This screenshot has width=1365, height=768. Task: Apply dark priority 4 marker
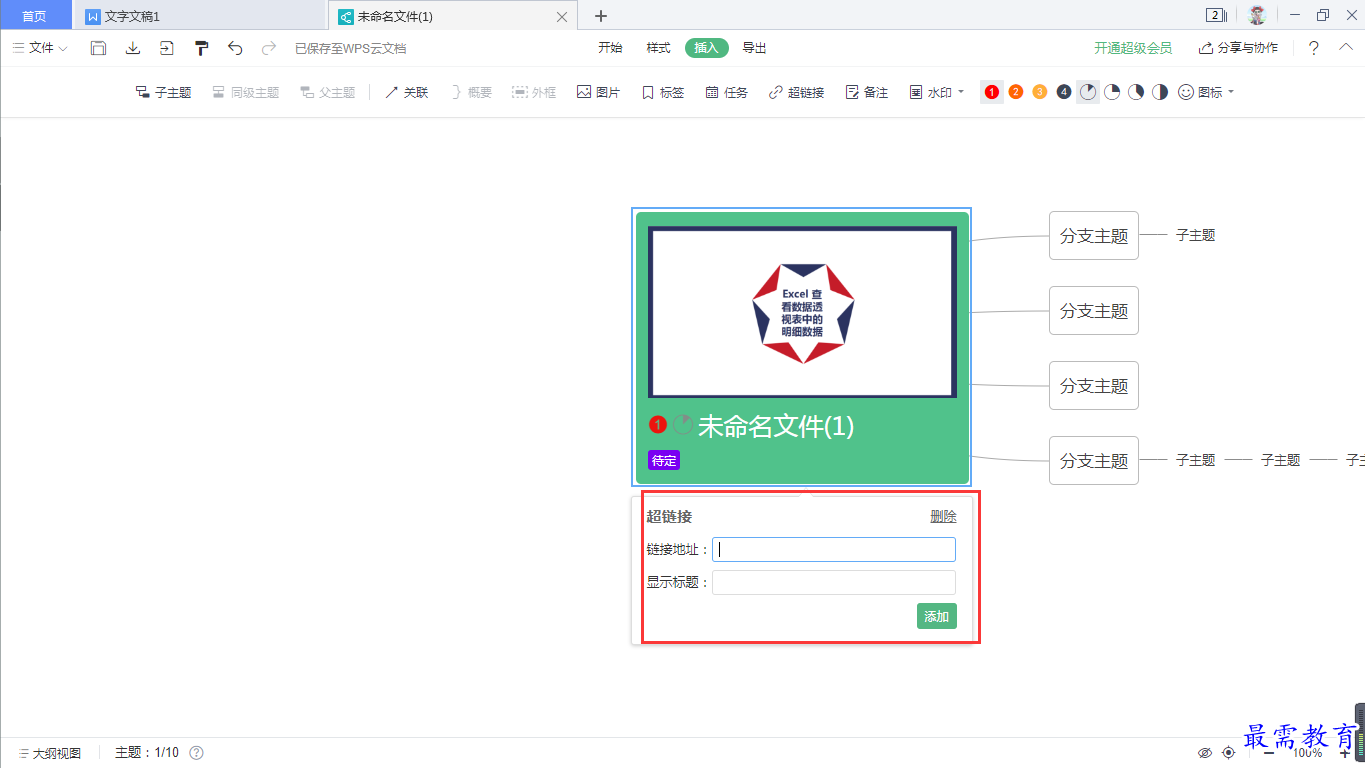pos(1064,92)
